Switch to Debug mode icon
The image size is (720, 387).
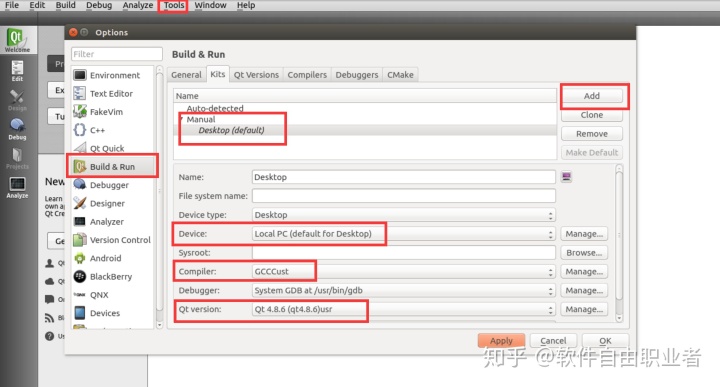click(x=17, y=129)
